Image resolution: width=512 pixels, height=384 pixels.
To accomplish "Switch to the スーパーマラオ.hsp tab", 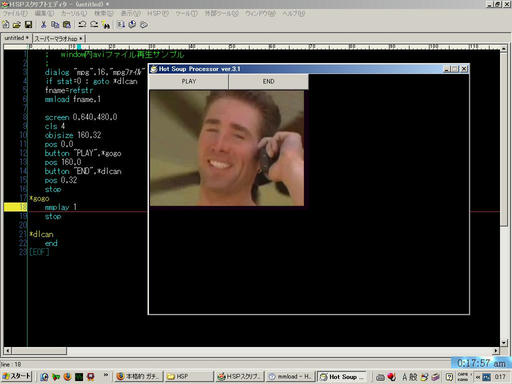I will [59, 38].
